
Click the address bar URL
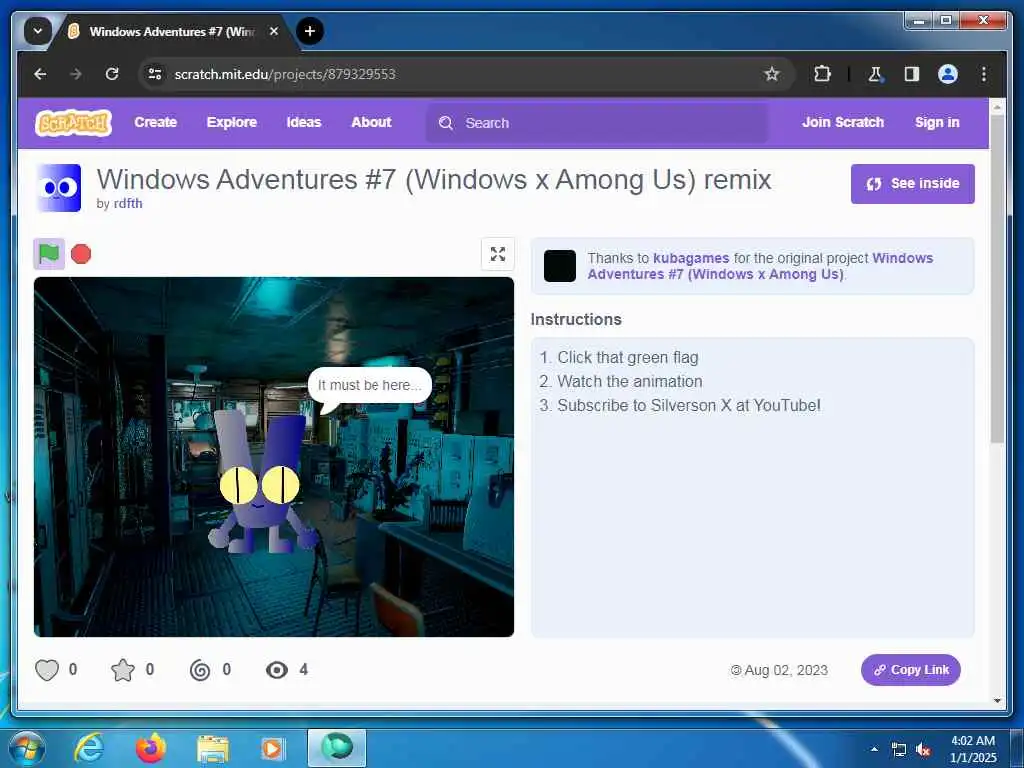click(285, 74)
